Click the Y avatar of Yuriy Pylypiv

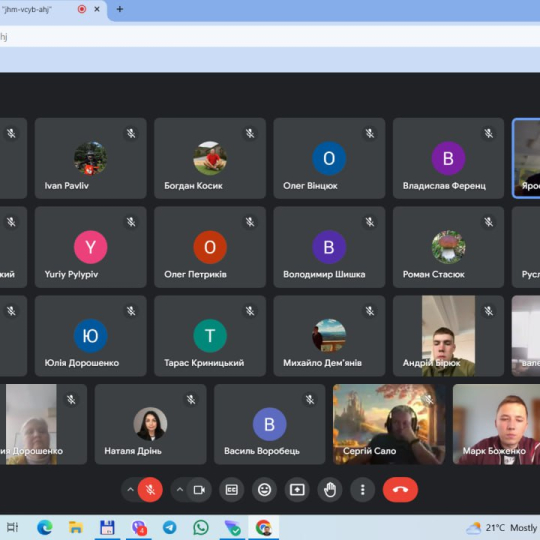pos(91,247)
